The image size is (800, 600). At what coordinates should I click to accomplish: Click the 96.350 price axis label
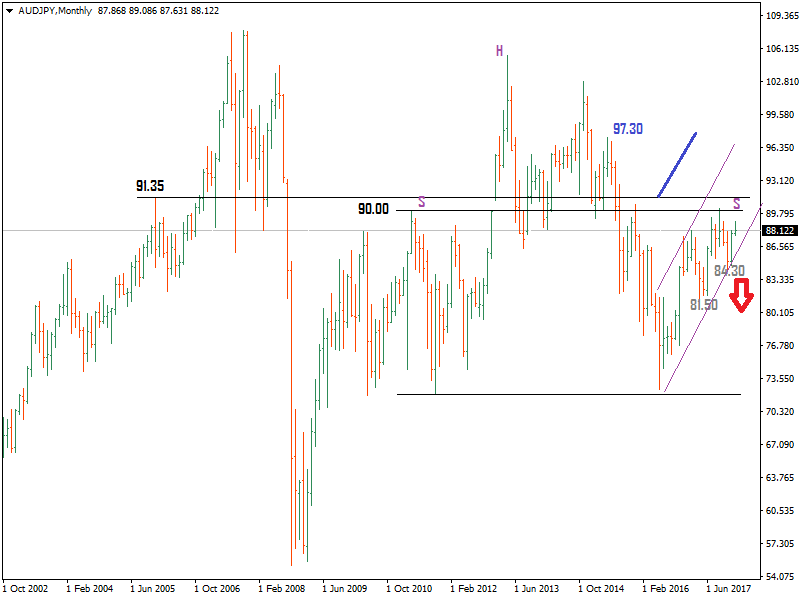(780, 147)
